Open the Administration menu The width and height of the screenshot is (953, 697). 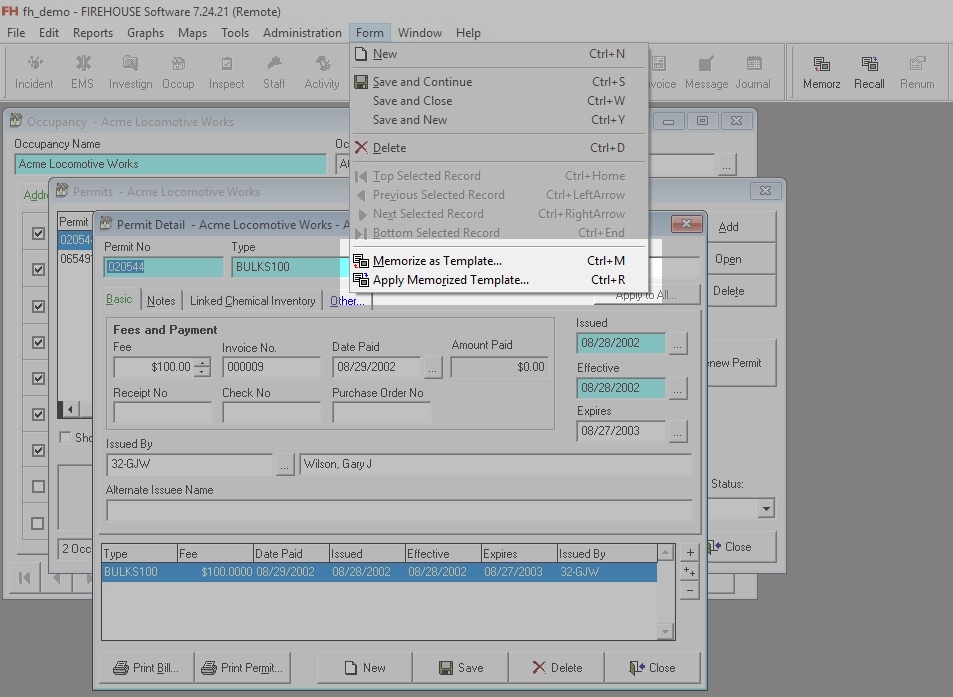pos(302,33)
